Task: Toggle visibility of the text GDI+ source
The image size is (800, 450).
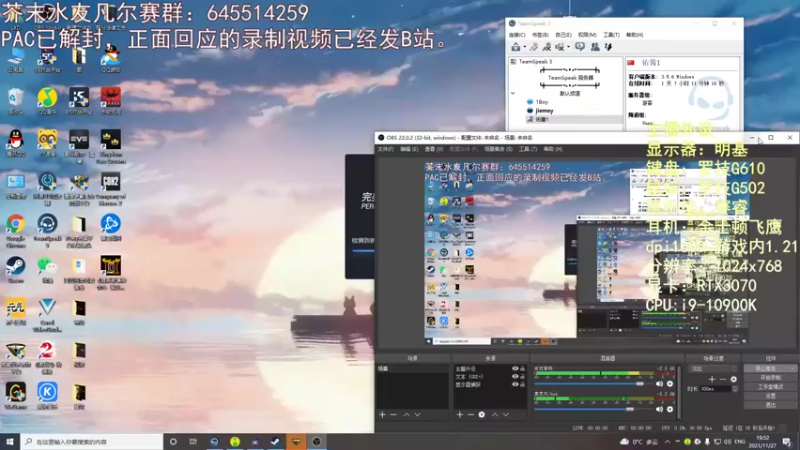Action: (x=515, y=377)
